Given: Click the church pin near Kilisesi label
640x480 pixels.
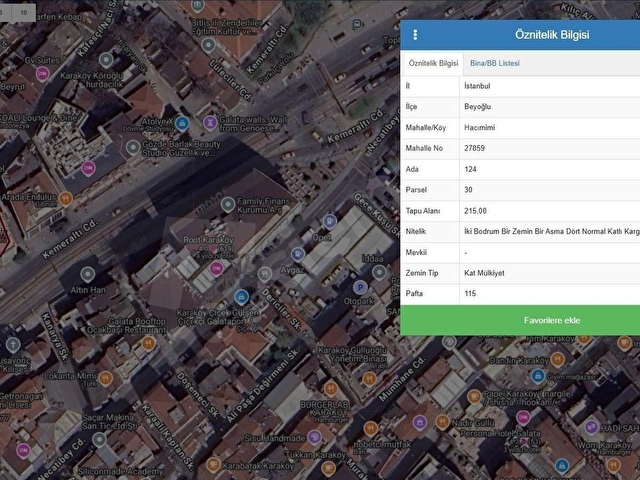Looking at the screenshot, I should (x=13, y=345).
